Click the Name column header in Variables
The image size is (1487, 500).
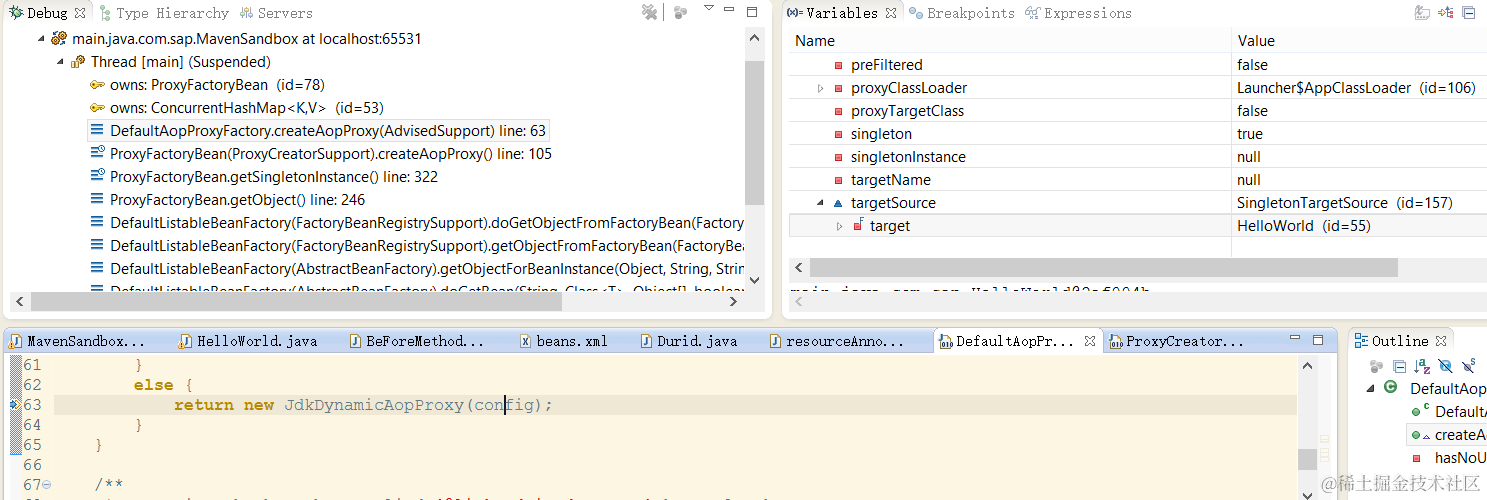coord(1010,41)
